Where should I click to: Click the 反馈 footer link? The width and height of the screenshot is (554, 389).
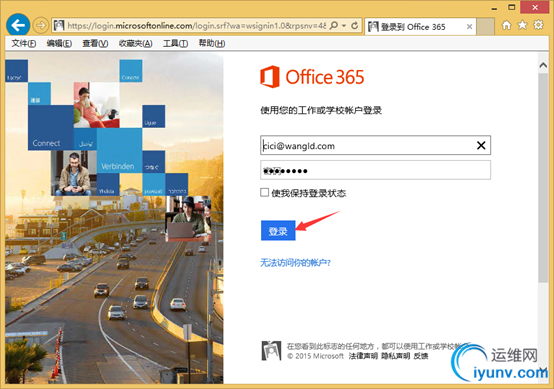(421, 356)
